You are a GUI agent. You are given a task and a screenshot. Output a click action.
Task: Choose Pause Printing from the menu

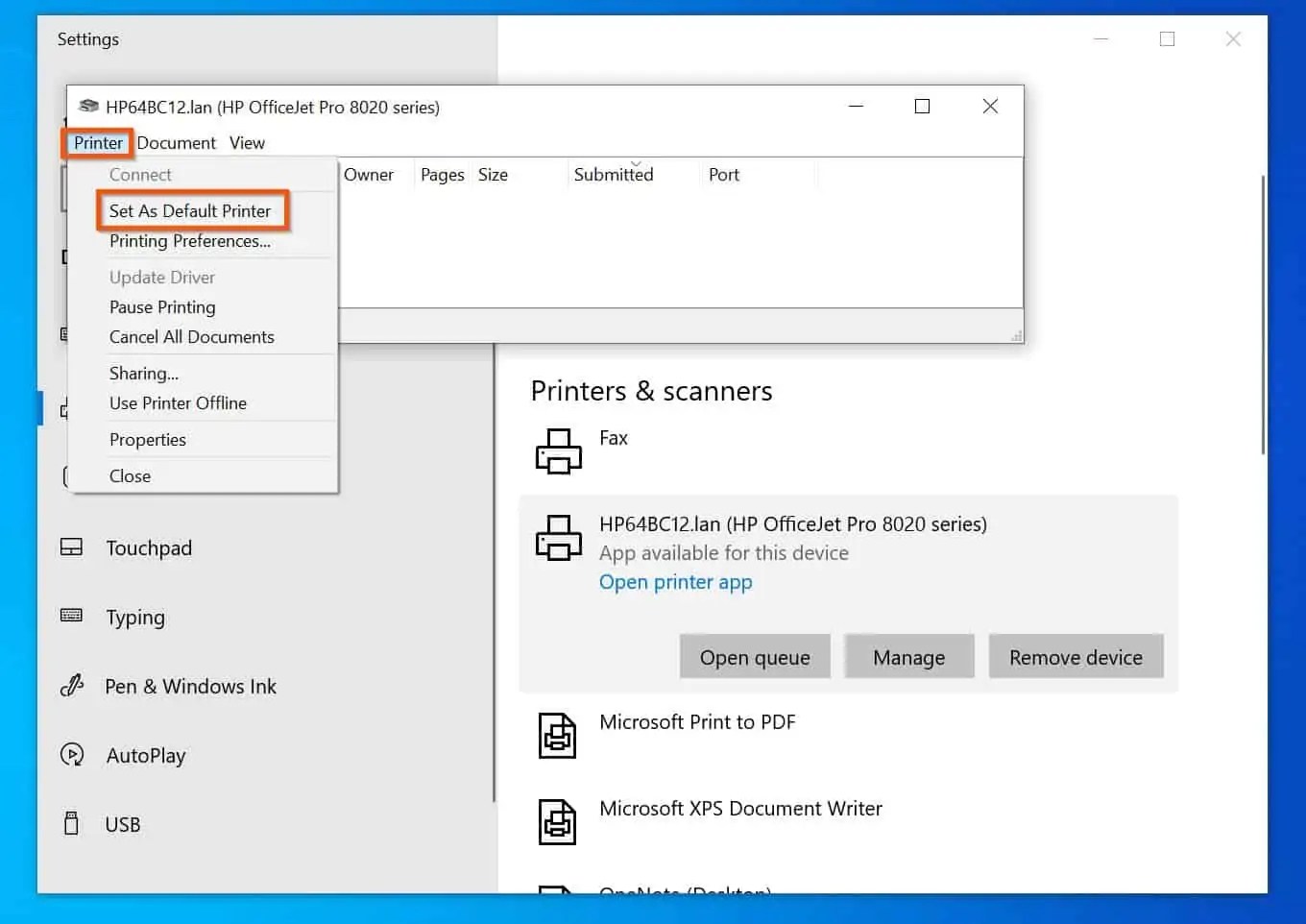(x=162, y=306)
